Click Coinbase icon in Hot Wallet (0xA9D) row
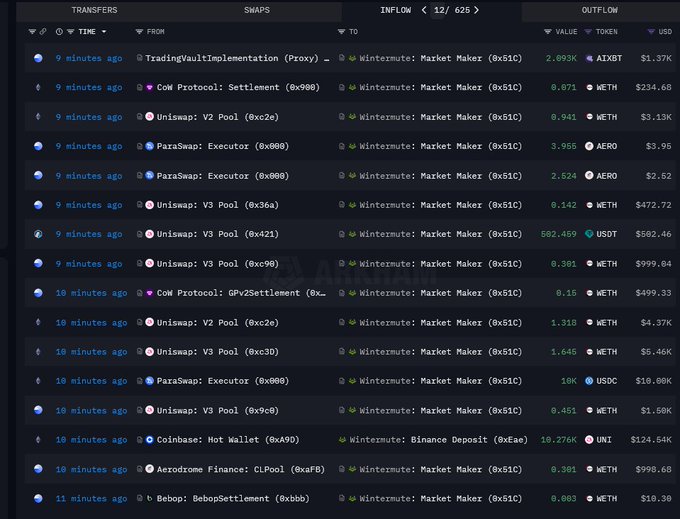 [x=150, y=440]
